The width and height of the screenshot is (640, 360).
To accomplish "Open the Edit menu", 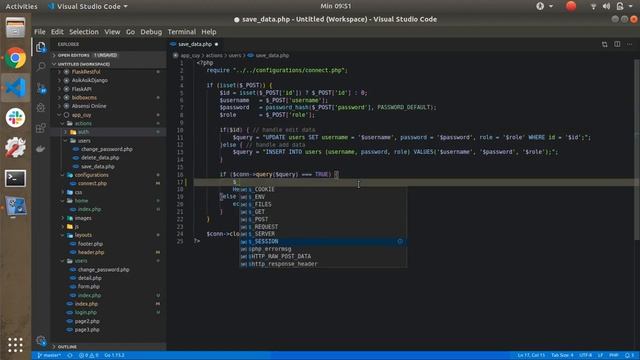I will click(x=57, y=32).
